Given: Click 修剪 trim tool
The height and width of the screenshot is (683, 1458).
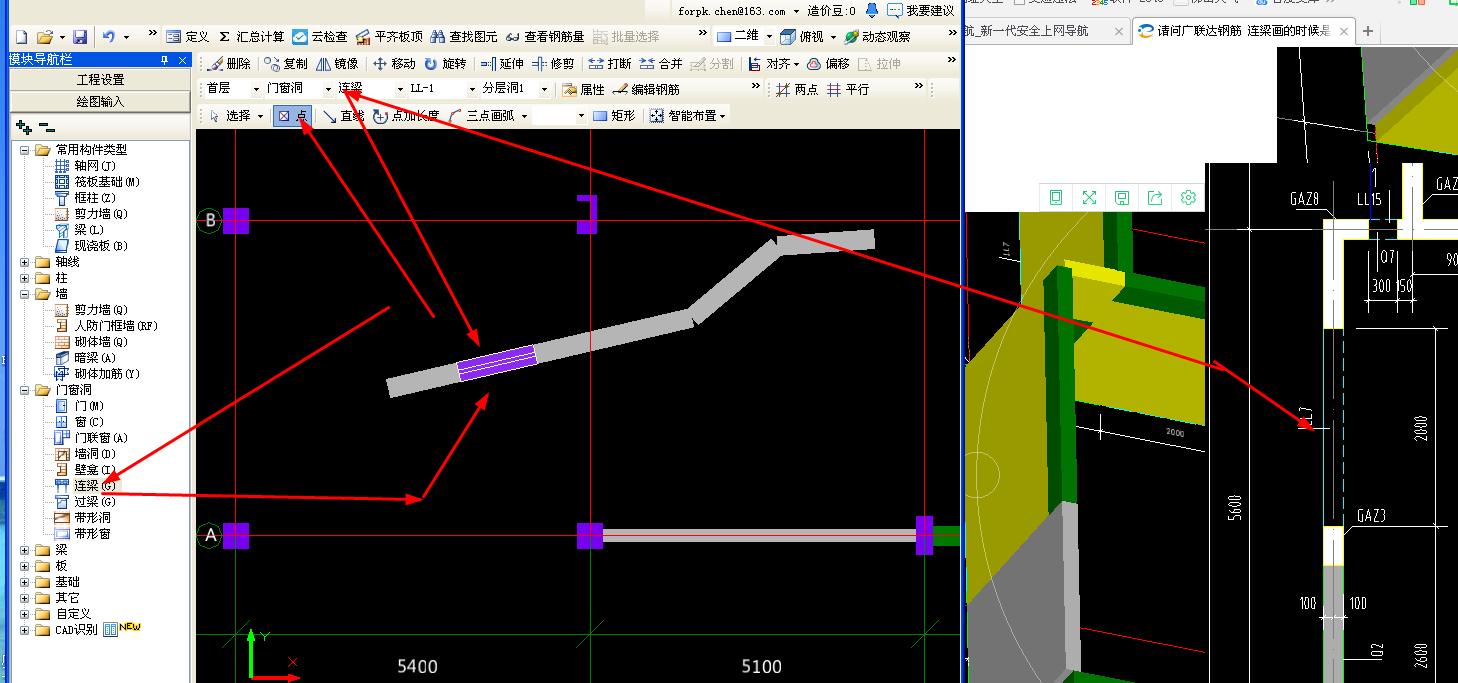Looking at the screenshot, I should pos(553,63).
